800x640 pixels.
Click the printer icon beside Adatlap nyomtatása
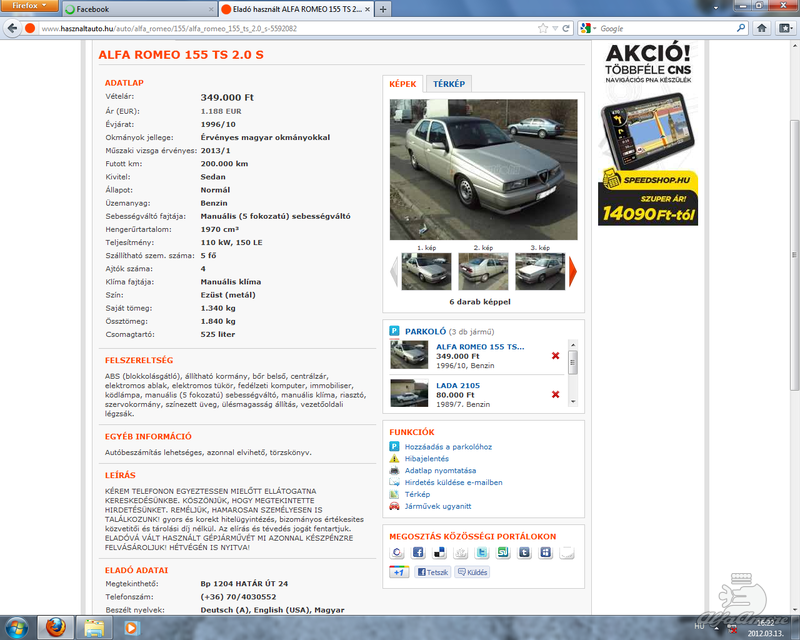tap(394, 470)
